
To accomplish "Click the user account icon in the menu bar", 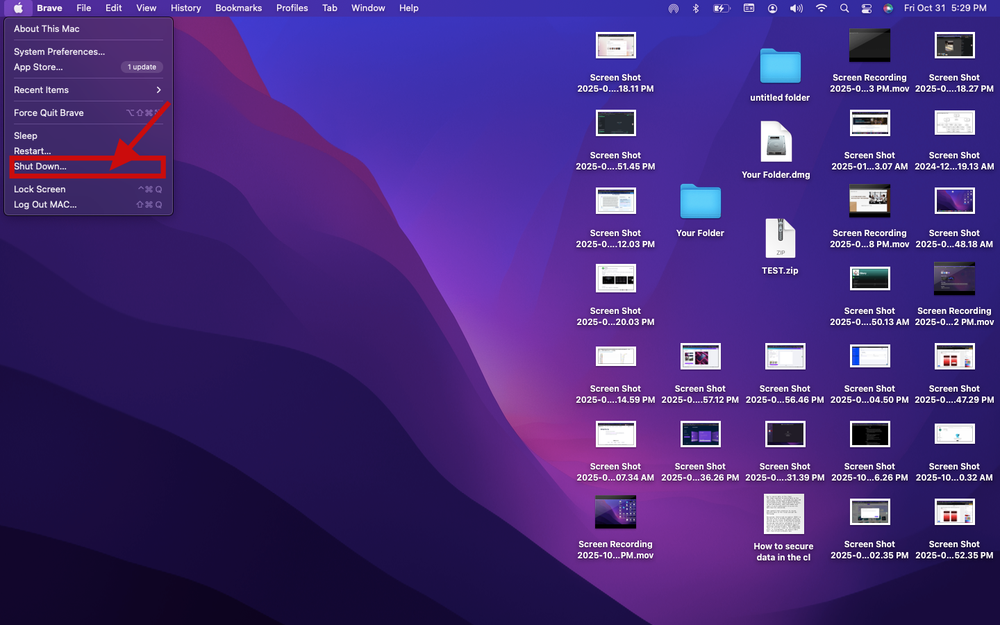I will 772,8.
